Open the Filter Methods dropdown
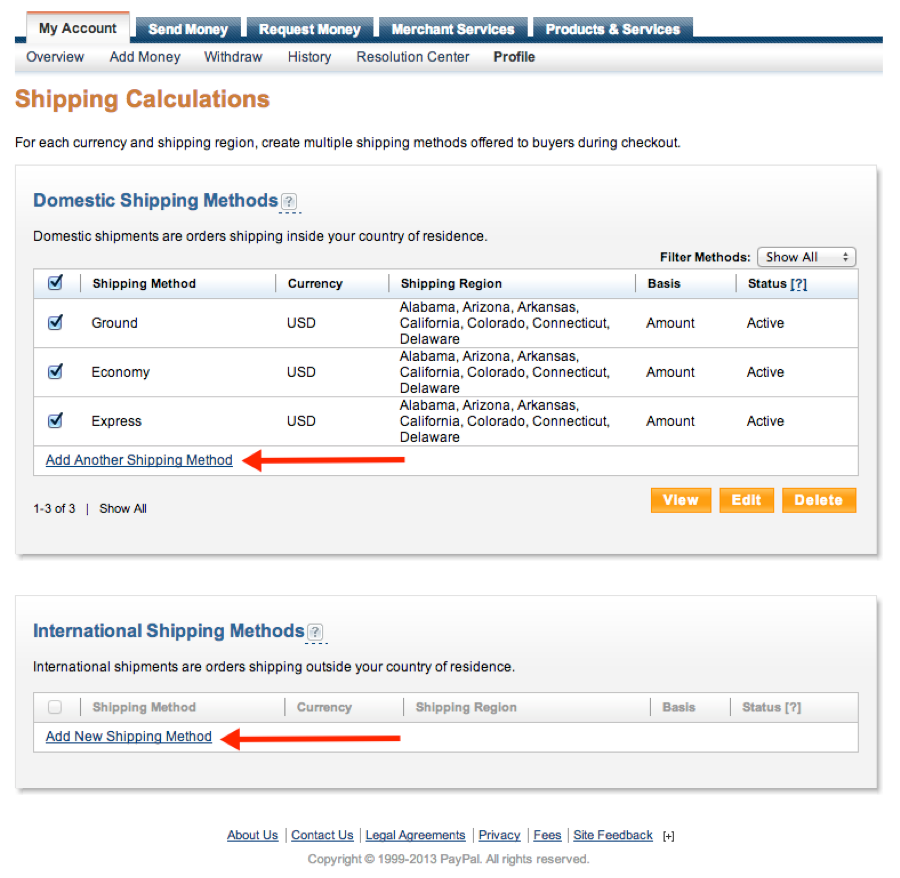Image resolution: width=900 pixels, height=878 pixels. (806, 257)
